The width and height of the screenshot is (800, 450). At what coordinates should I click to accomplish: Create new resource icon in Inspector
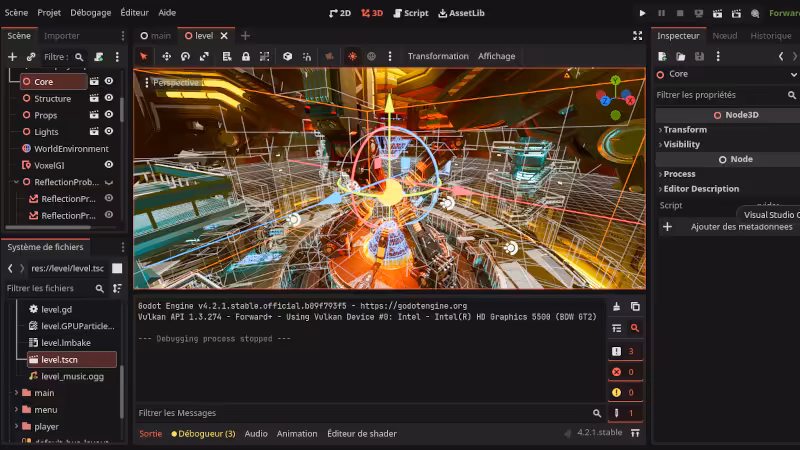[x=662, y=56]
